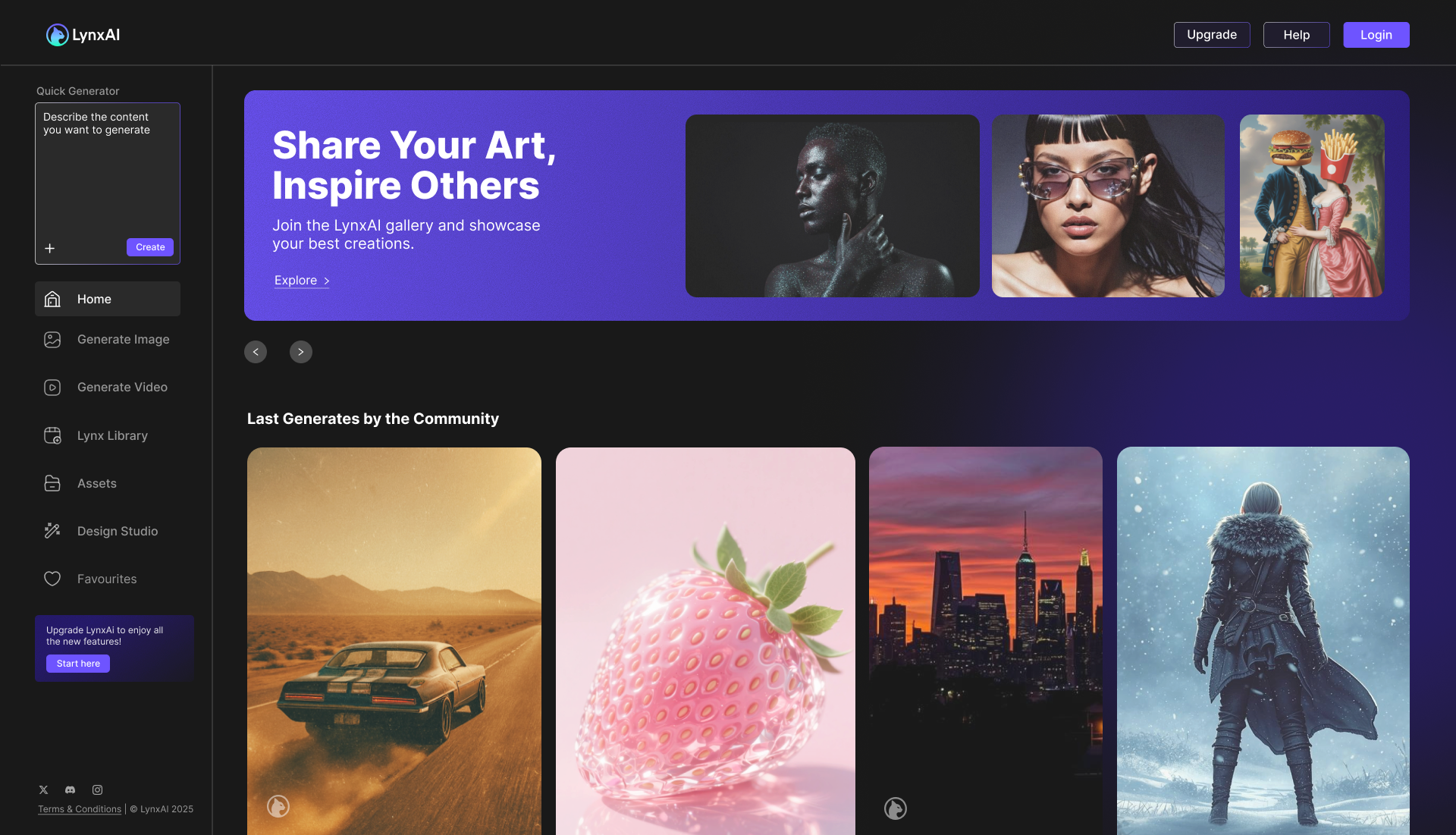
Task: Open the X social media icon
Action: (x=44, y=789)
